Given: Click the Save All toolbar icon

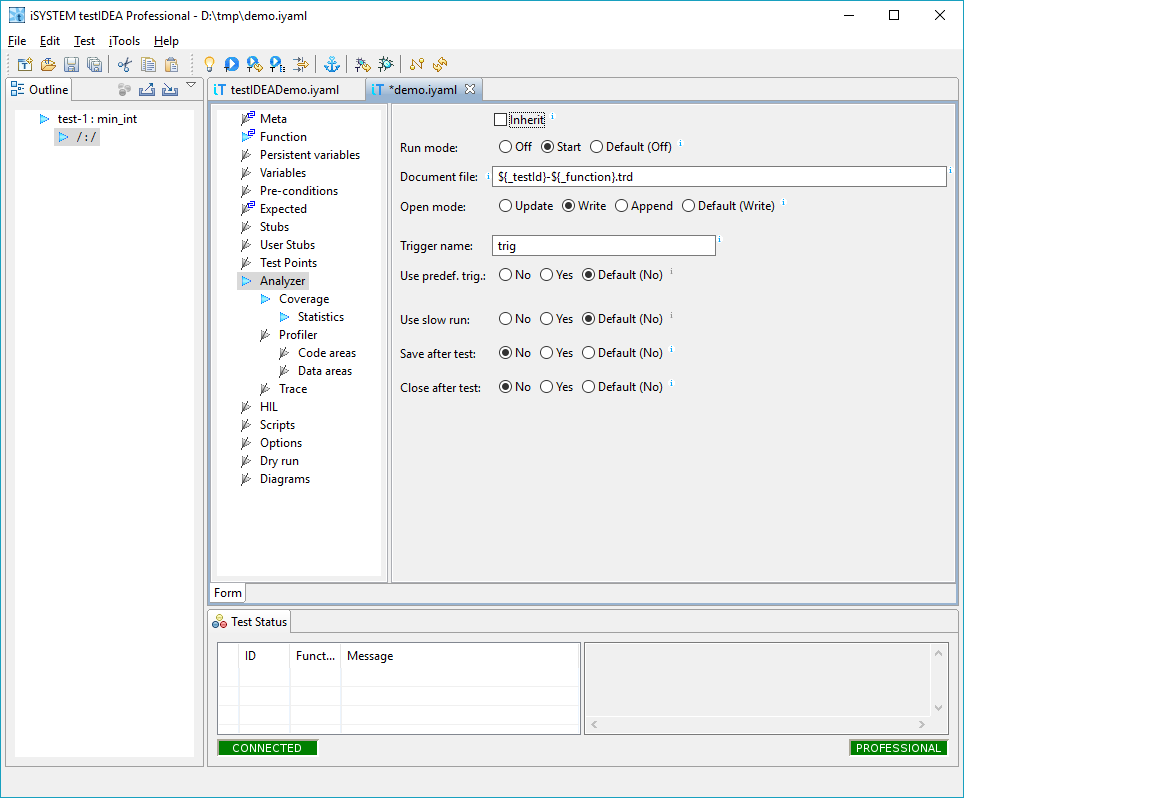Looking at the screenshot, I should tap(95, 65).
